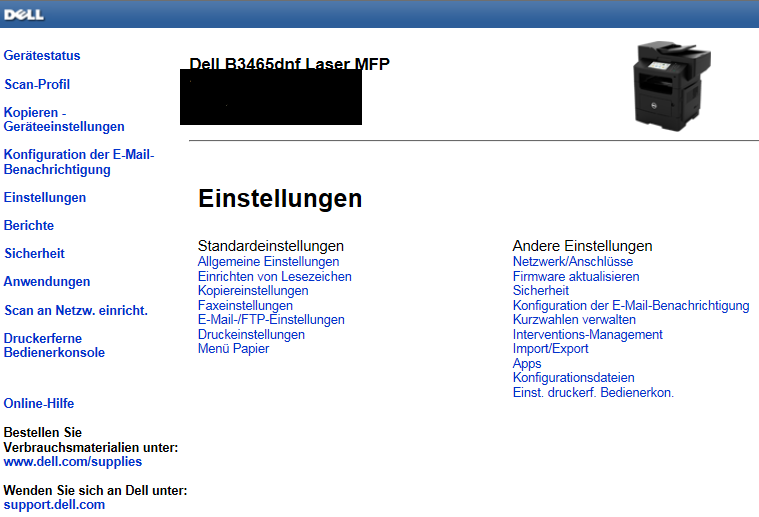Open Konfiguration der E-Mail-Benachrichtigung under Andere Einstellungen

coord(631,305)
